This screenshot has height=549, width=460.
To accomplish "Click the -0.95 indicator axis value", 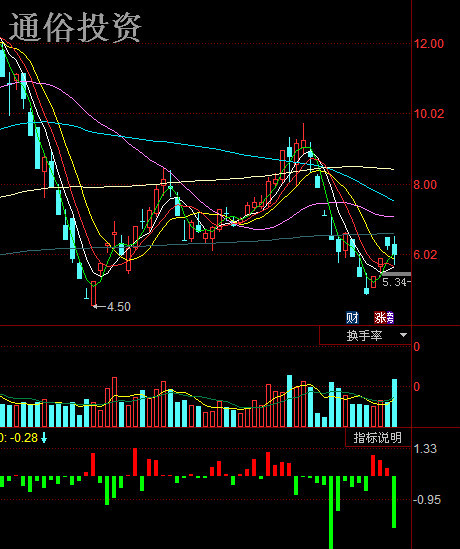I will pyautogui.click(x=427, y=500).
